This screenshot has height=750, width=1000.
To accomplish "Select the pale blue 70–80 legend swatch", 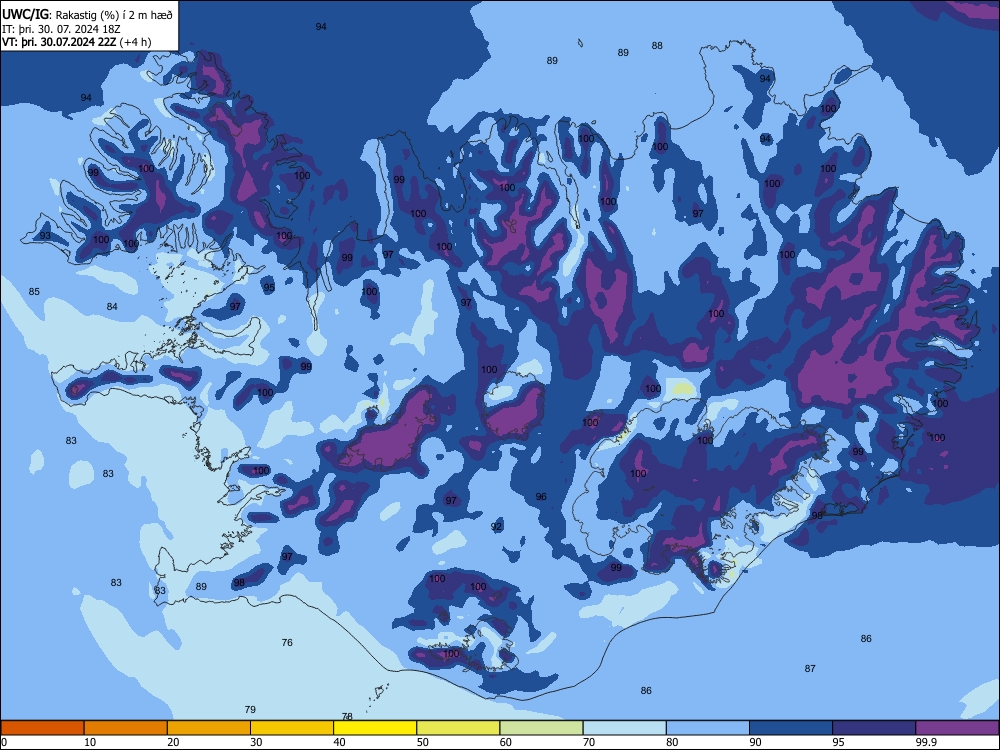I will coord(624,728).
